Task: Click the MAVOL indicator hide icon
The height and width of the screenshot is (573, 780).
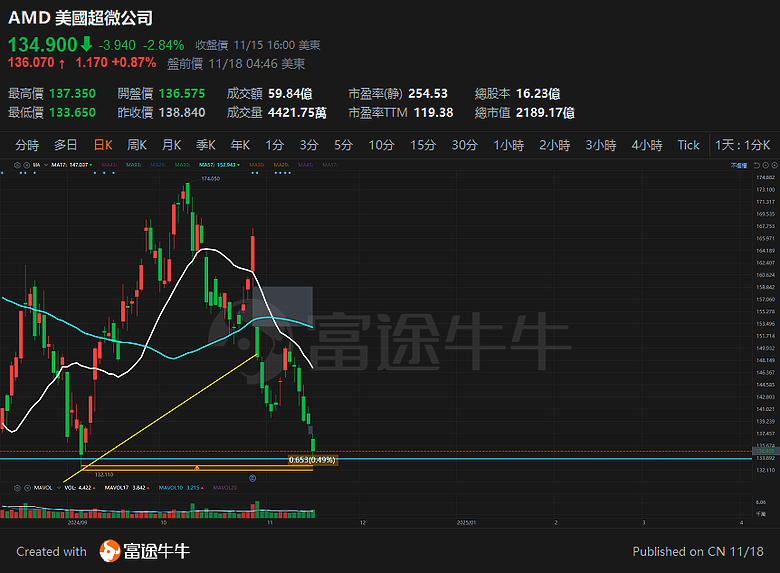Action: 27,488
